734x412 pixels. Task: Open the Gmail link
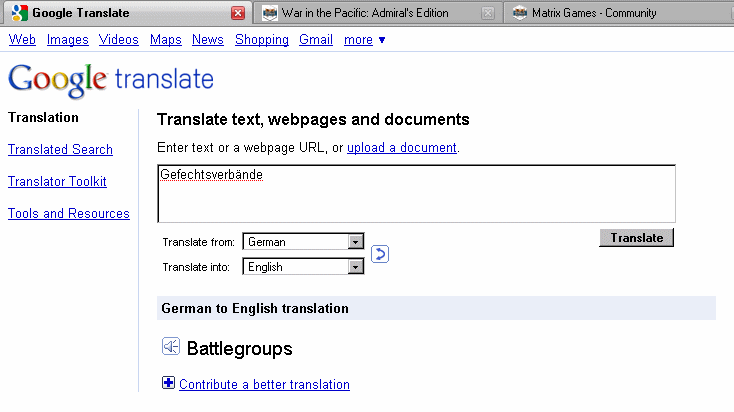point(316,40)
